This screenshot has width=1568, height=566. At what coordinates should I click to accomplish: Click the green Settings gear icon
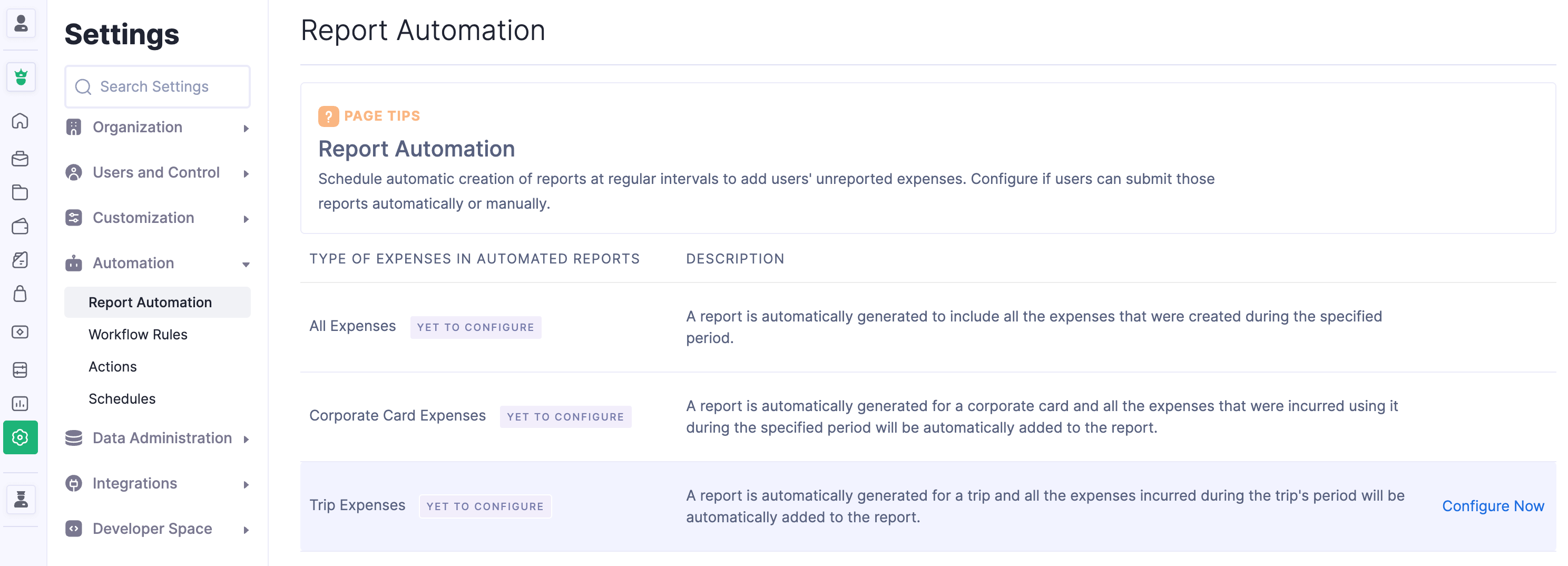click(x=21, y=437)
